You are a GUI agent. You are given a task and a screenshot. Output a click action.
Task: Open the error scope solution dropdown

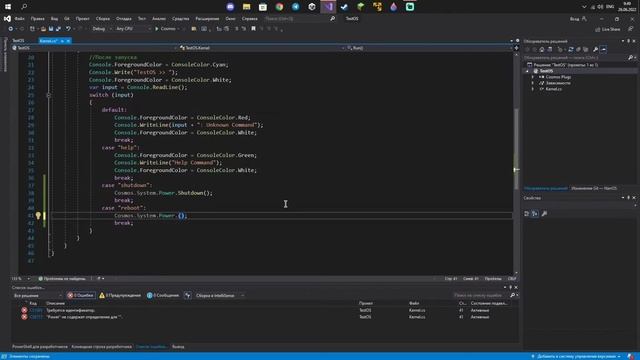pos(37,295)
